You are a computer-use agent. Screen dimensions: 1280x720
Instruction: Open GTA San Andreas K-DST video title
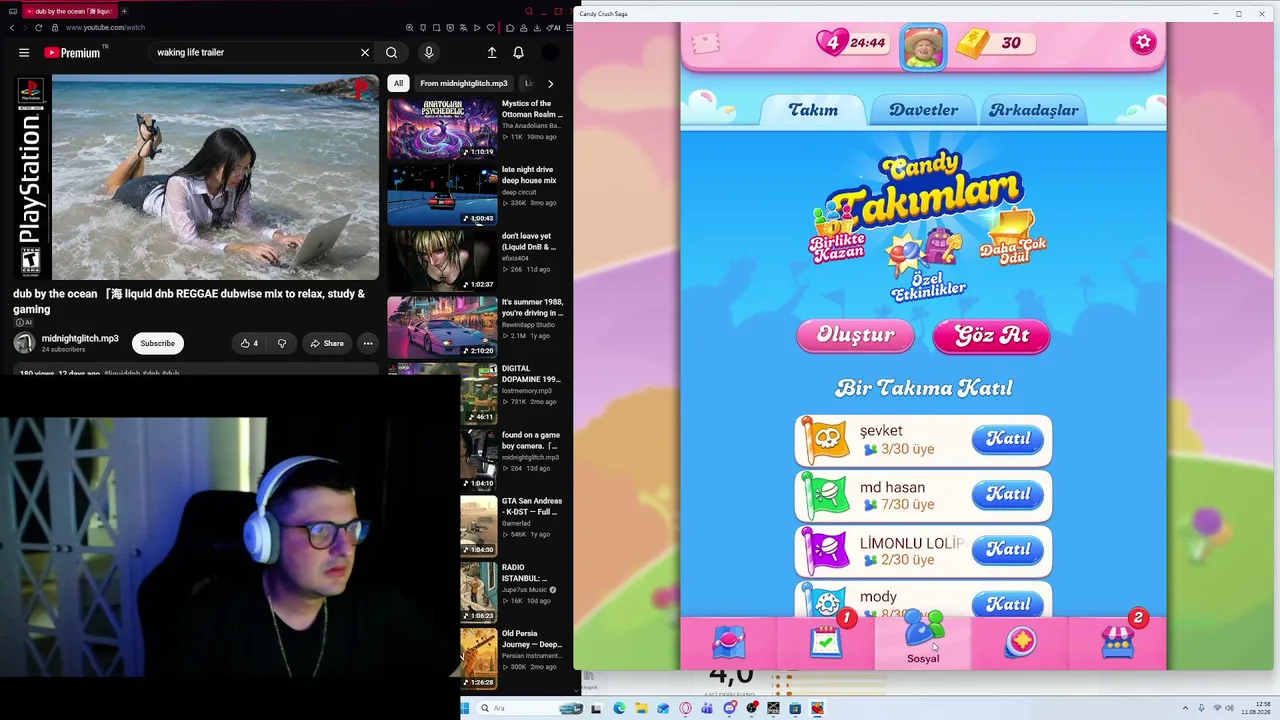click(x=531, y=507)
